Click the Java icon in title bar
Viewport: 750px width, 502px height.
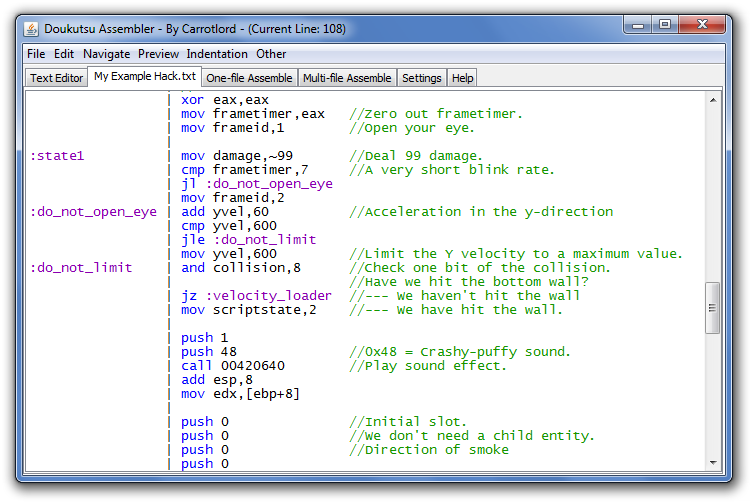click(31, 29)
